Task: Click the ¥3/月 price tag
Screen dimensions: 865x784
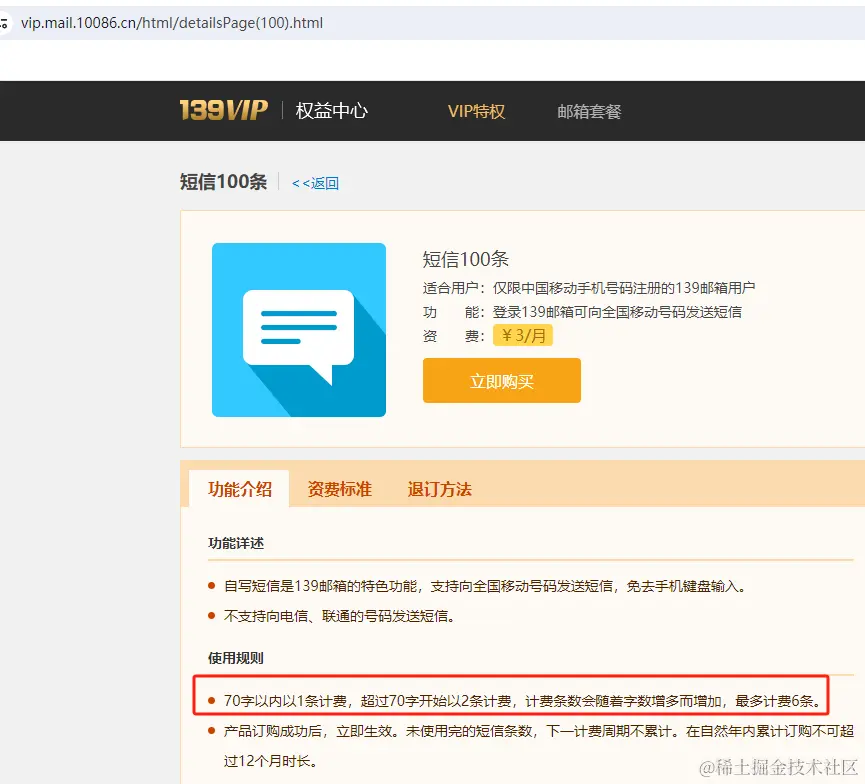Action: [x=522, y=335]
